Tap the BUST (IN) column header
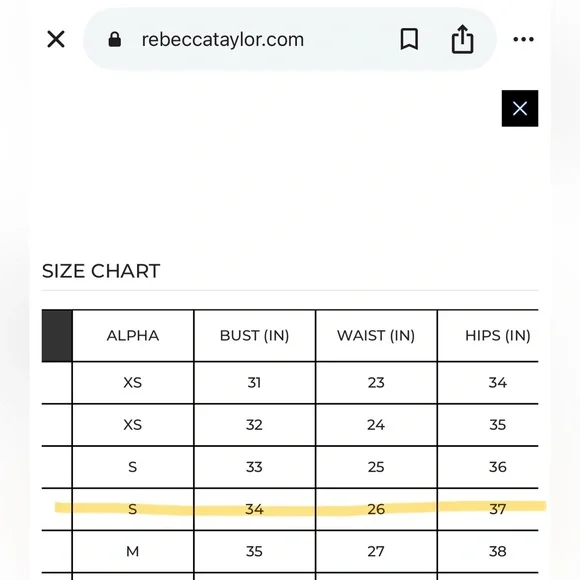The height and width of the screenshot is (580, 580). coord(254,335)
